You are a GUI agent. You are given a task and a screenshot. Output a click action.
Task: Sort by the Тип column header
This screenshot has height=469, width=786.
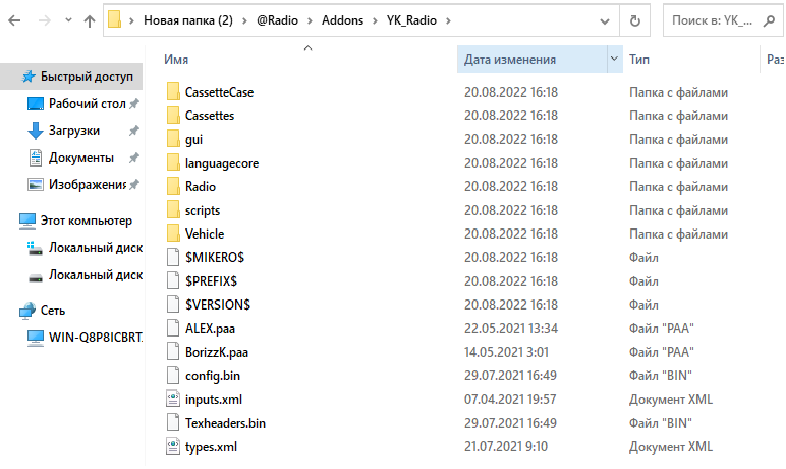(639, 59)
